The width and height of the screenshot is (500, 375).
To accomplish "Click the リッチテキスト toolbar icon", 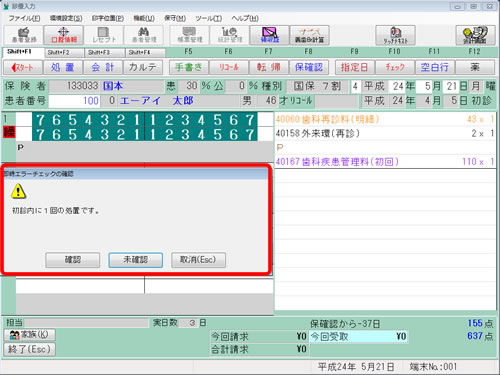I will tap(395, 35).
